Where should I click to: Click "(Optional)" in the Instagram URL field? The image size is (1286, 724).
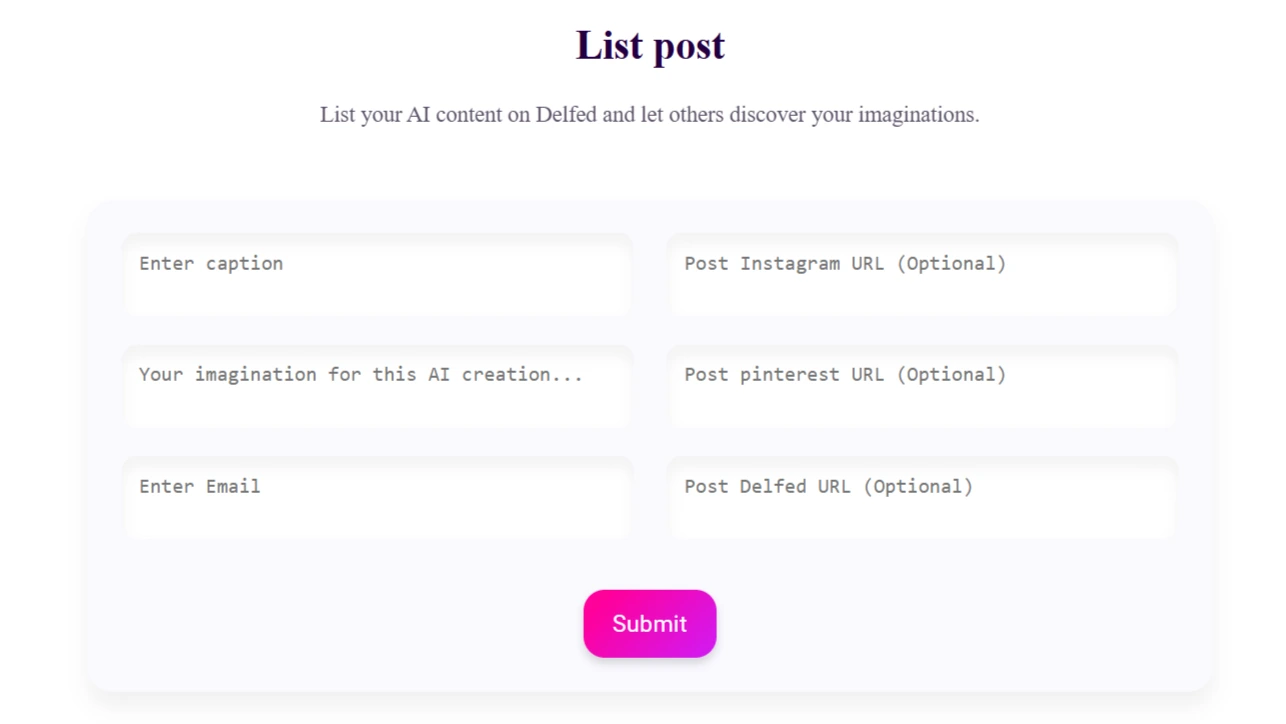point(951,264)
